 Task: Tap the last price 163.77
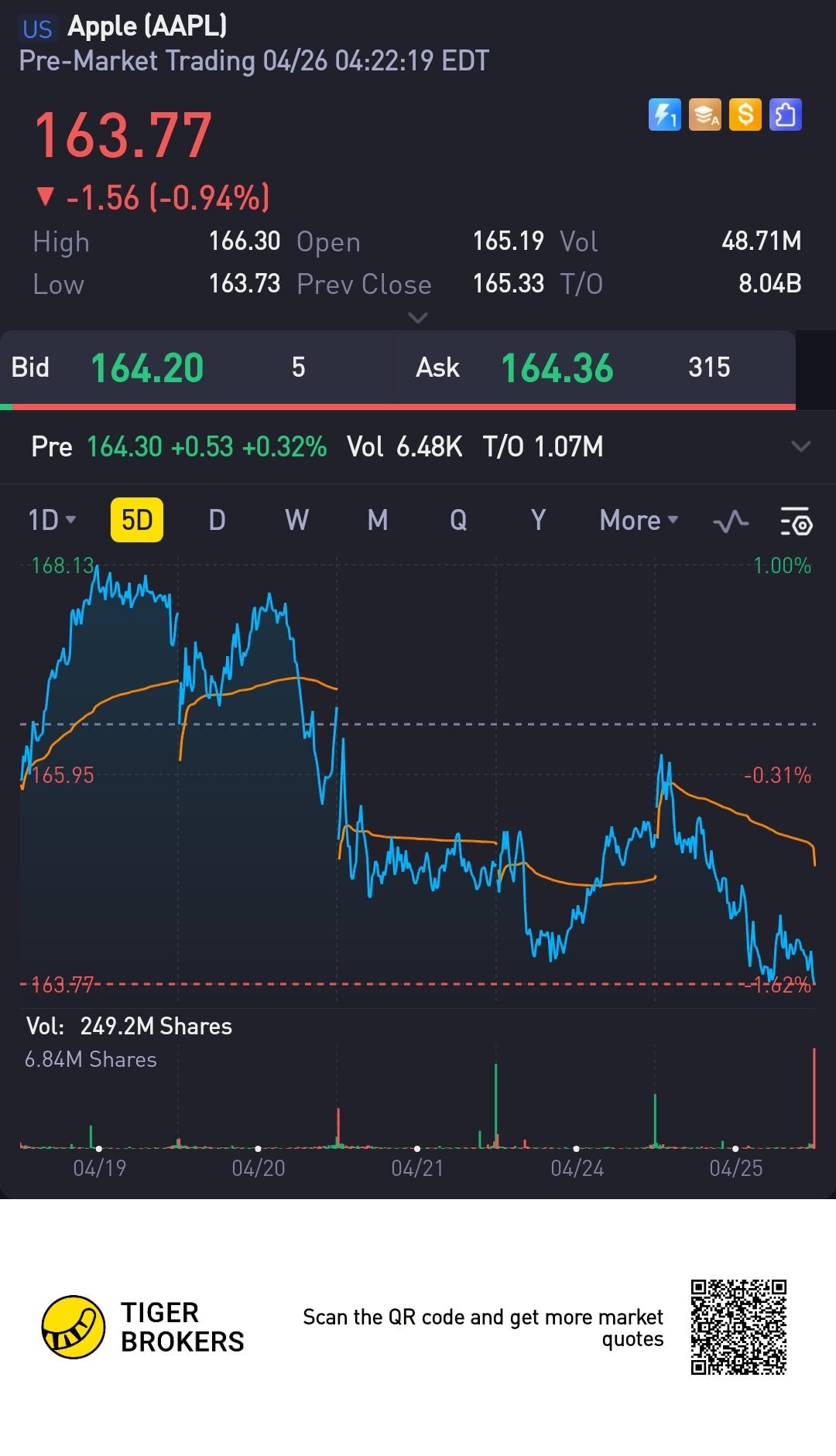[123, 136]
